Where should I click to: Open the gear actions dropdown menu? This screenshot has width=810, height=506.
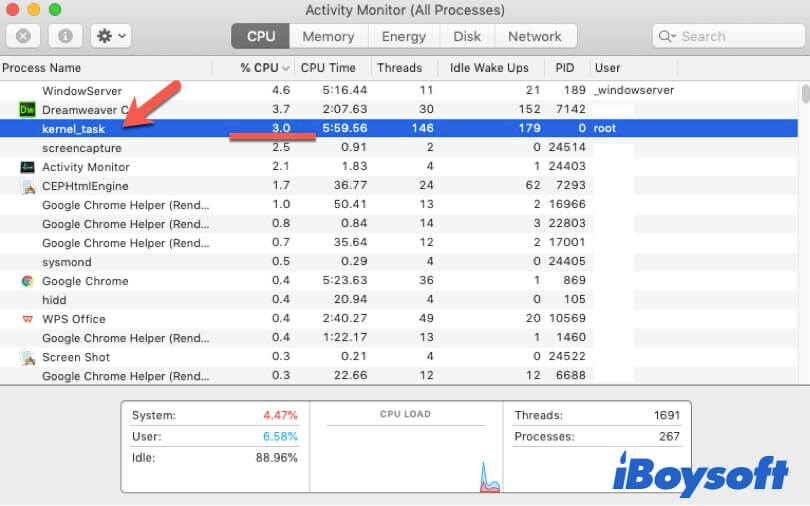pyautogui.click(x=109, y=36)
